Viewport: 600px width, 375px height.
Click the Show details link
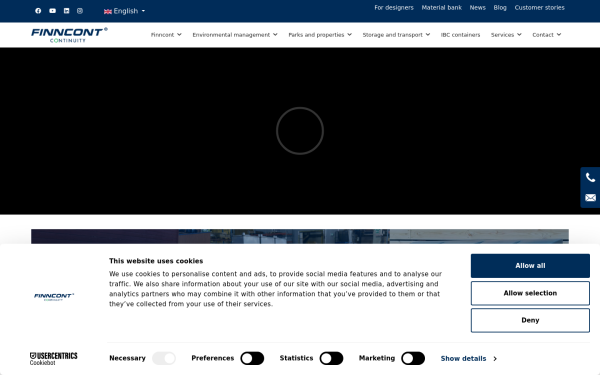coord(463,359)
